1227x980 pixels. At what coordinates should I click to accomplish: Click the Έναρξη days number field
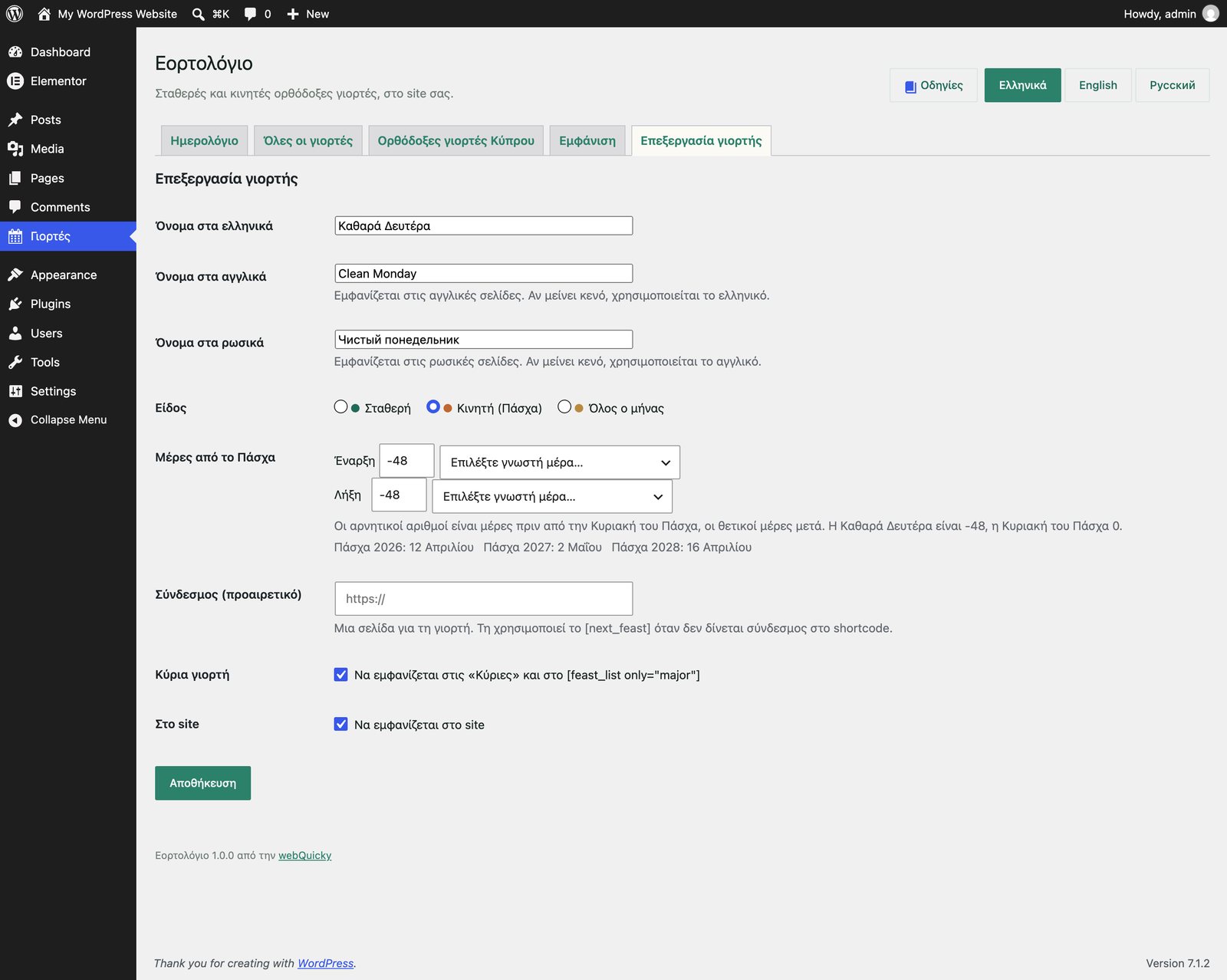pyautogui.click(x=406, y=461)
